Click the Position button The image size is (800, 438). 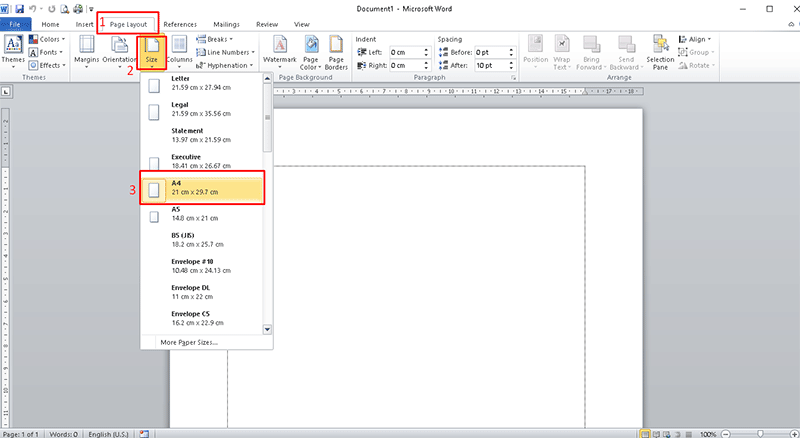coord(535,52)
